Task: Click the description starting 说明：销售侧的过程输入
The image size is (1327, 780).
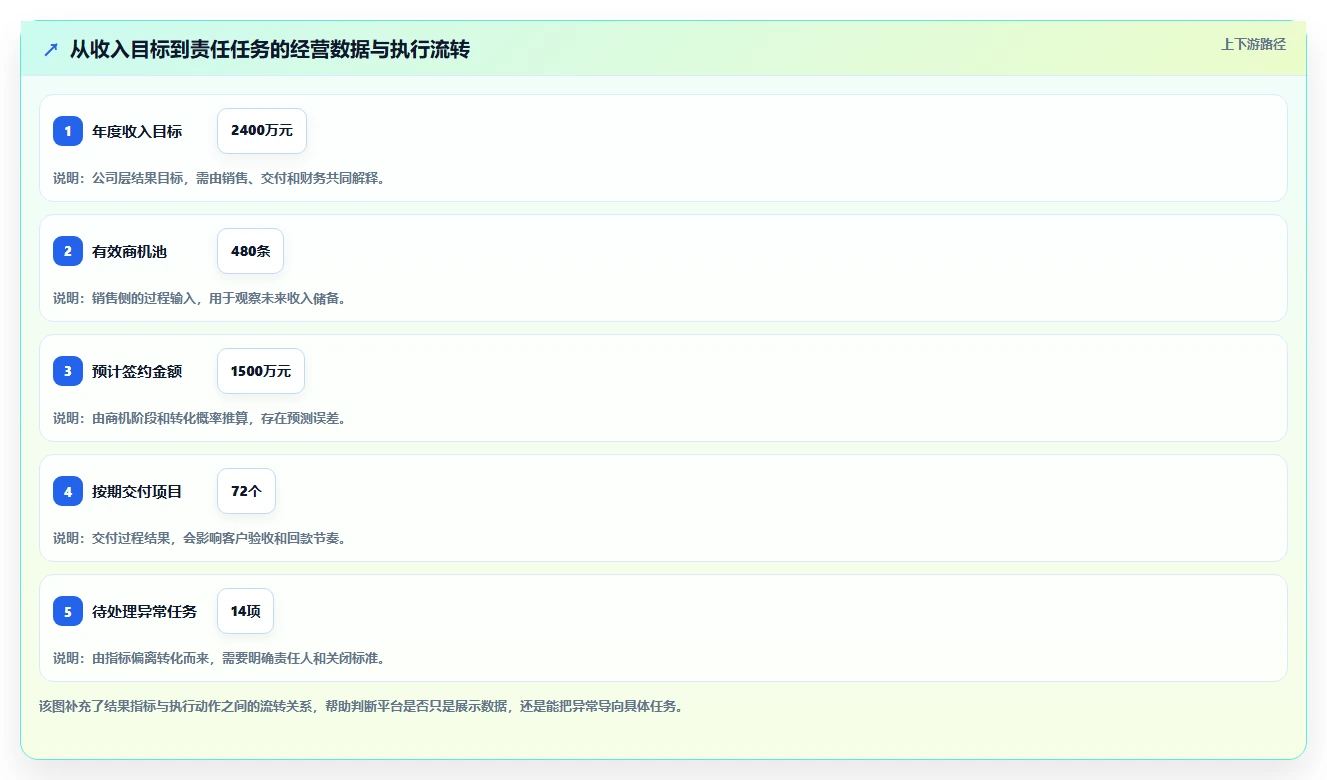Action: pyautogui.click(x=200, y=298)
